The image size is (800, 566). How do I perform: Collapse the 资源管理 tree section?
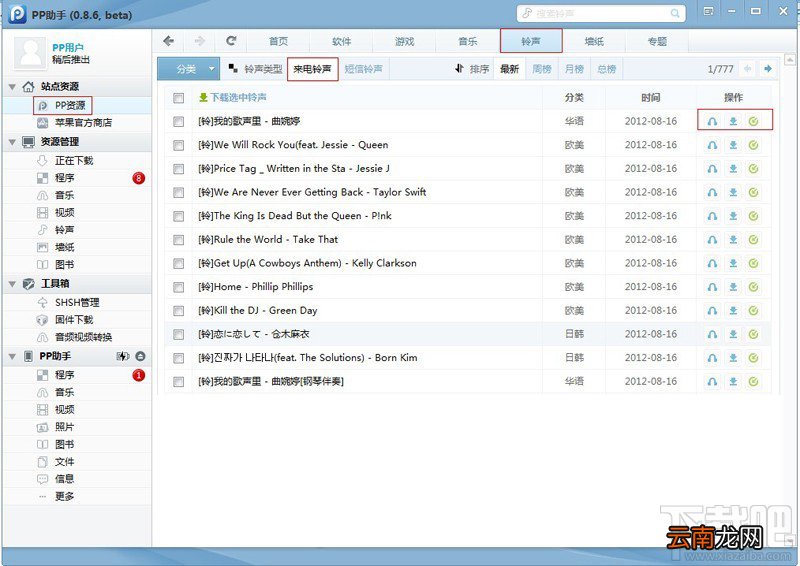tap(12, 142)
